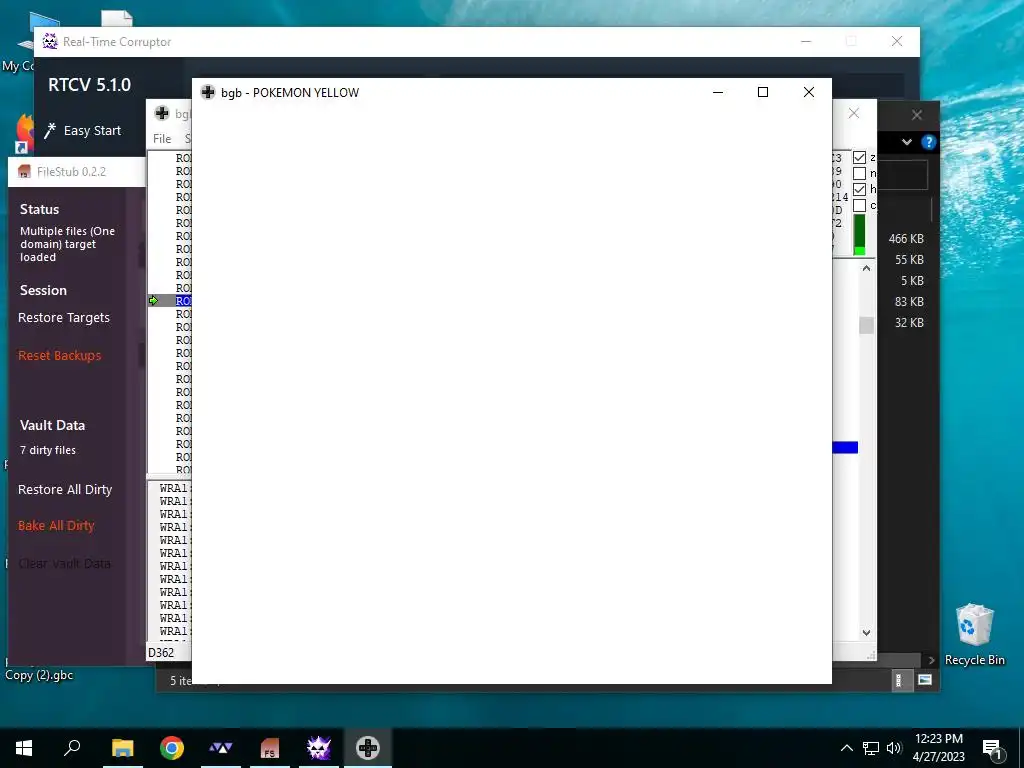
Task: Toggle the h flag checkbox in debugger
Action: pos(859,189)
